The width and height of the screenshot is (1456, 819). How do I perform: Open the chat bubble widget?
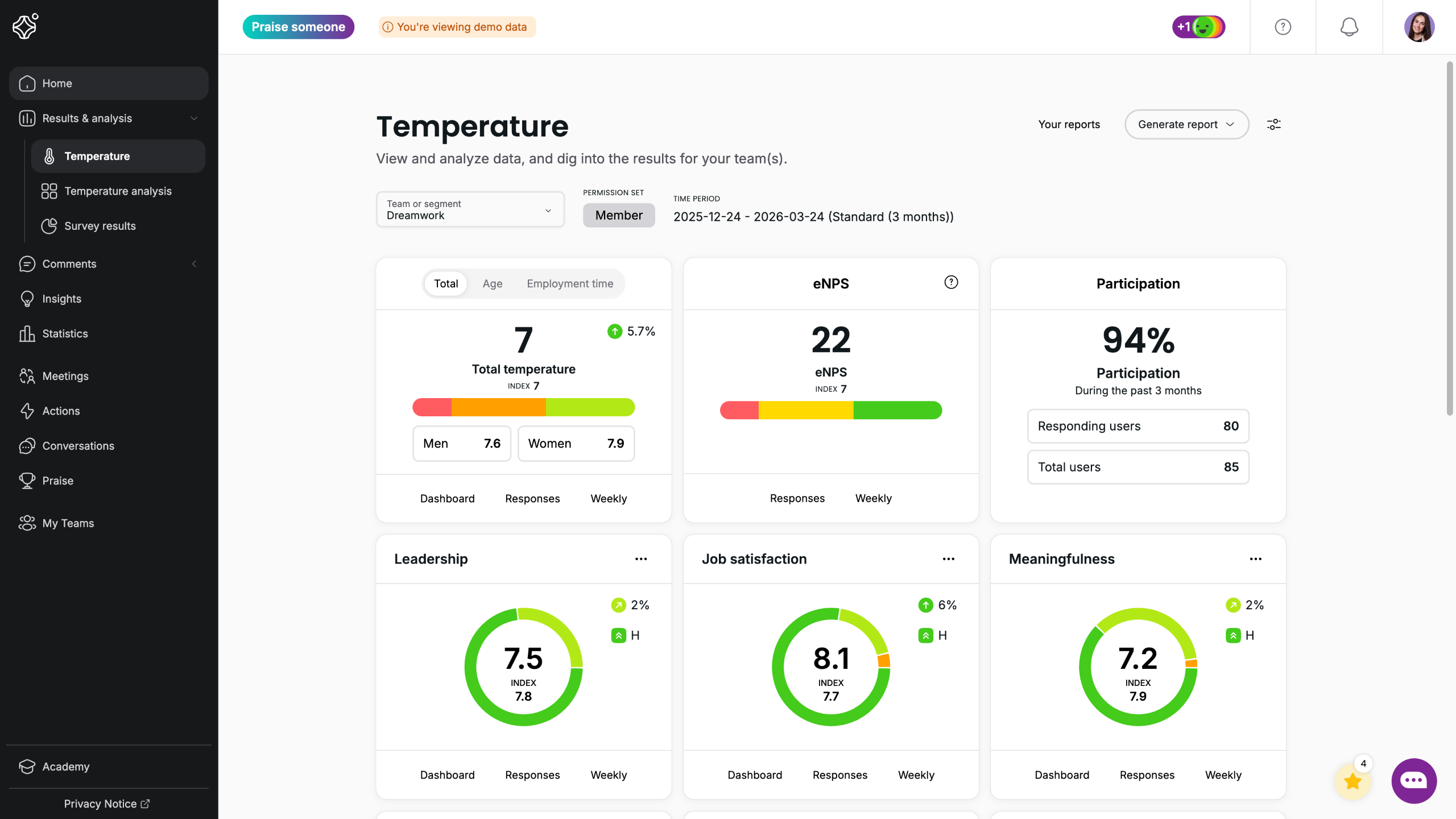[1413, 780]
